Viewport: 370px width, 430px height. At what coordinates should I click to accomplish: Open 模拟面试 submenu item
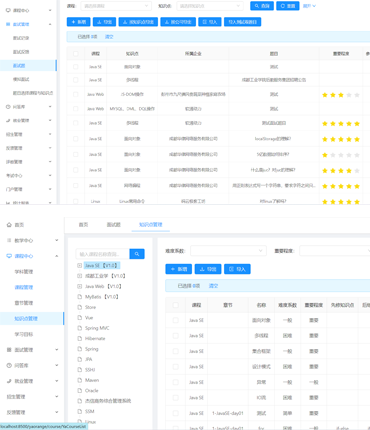(x=21, y=79)
